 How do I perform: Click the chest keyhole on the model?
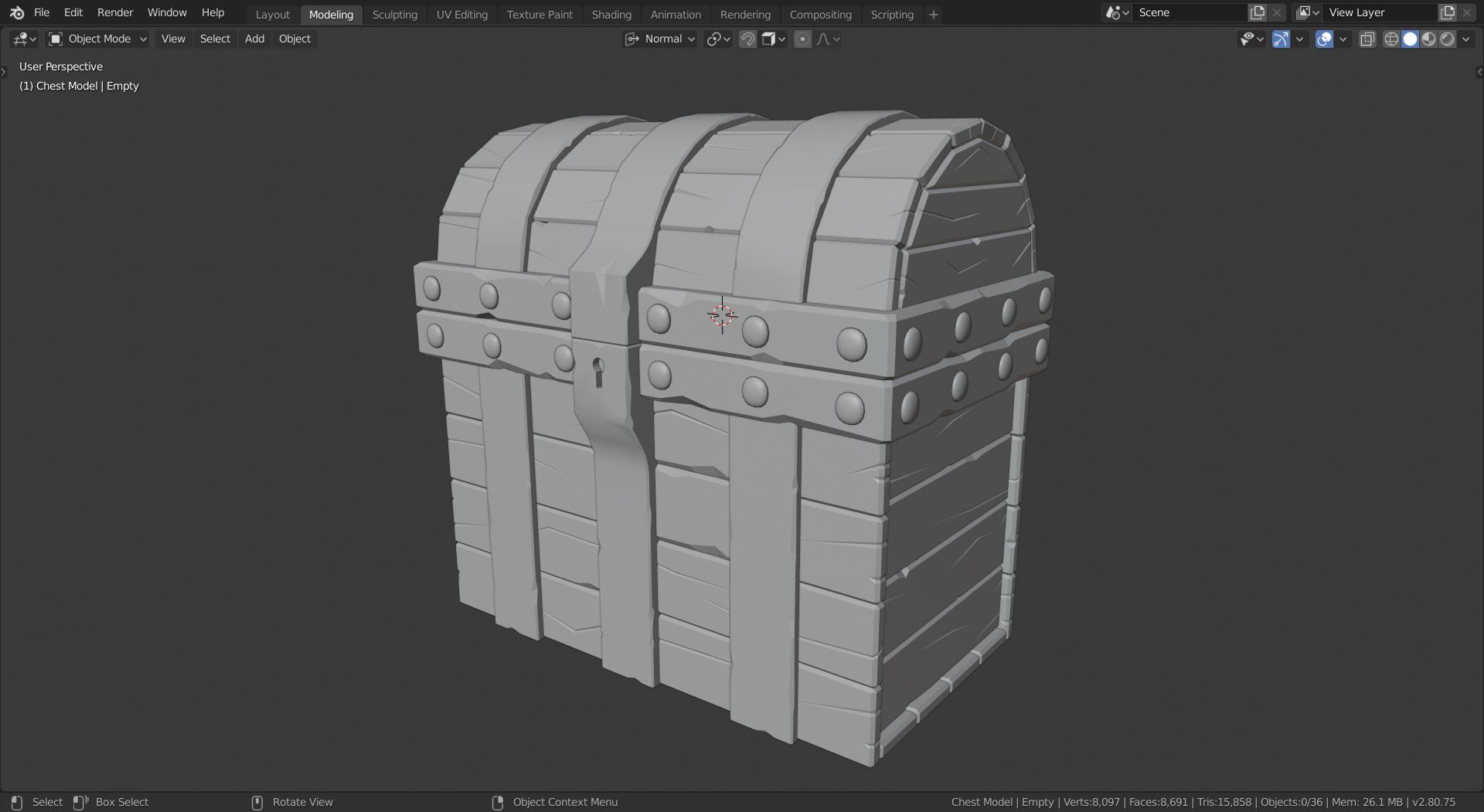tap(598, 372)
